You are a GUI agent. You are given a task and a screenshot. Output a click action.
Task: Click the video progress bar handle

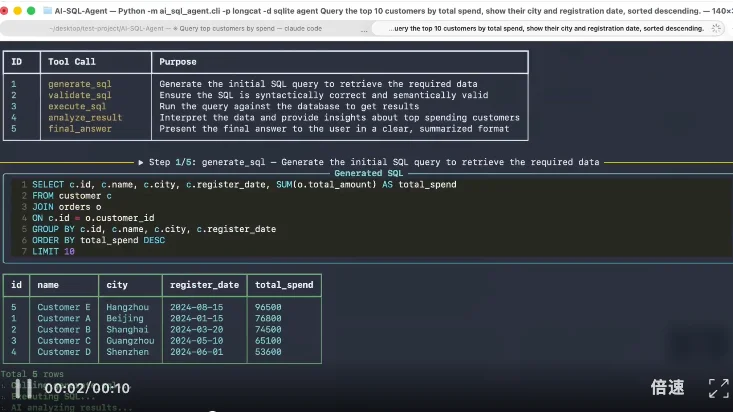213,411
